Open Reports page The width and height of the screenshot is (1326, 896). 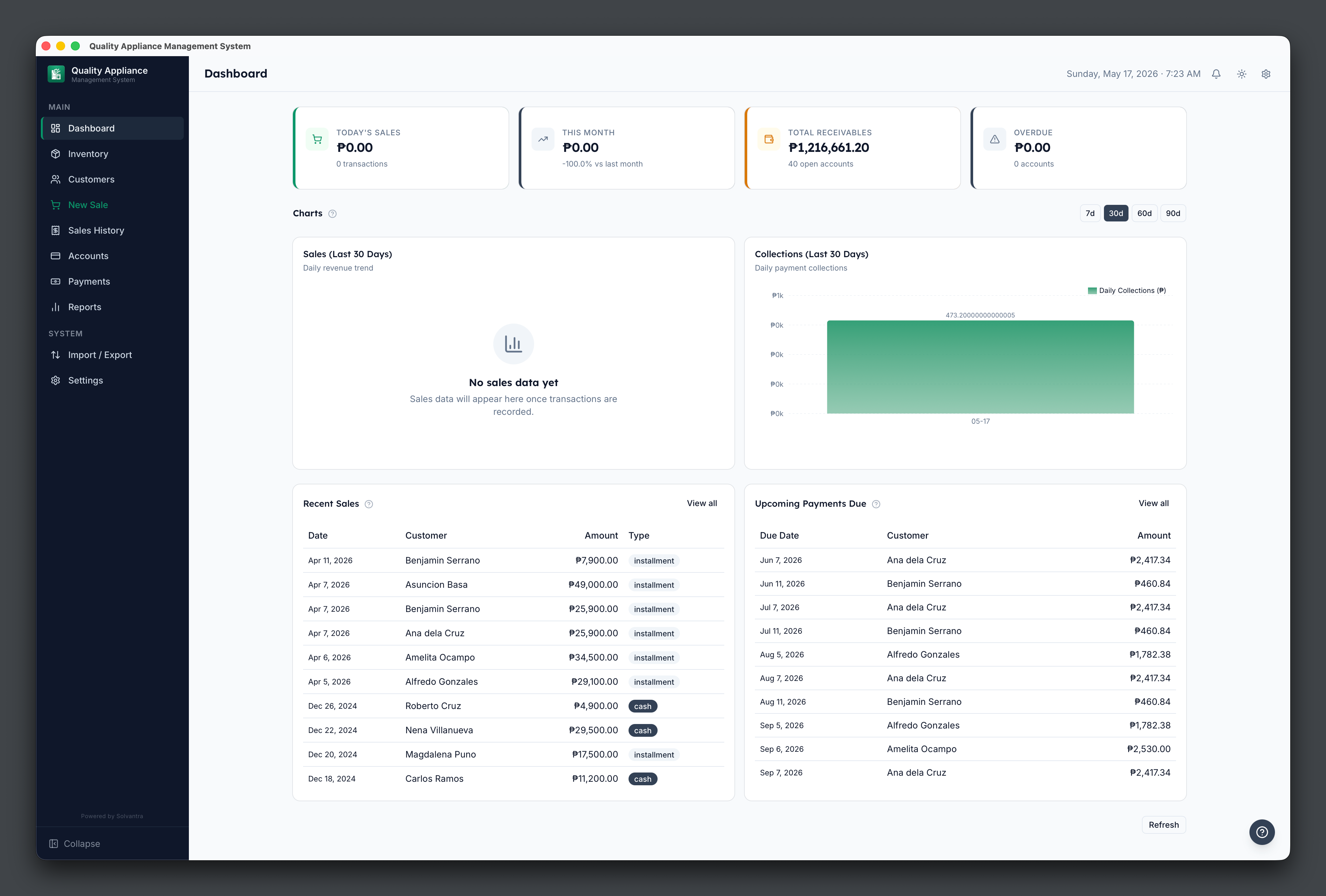112,307
